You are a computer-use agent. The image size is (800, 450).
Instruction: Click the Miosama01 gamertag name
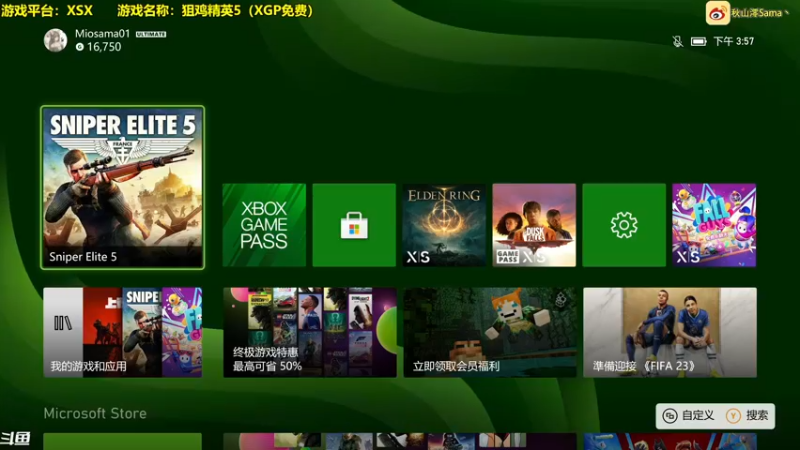coord(103,34)
